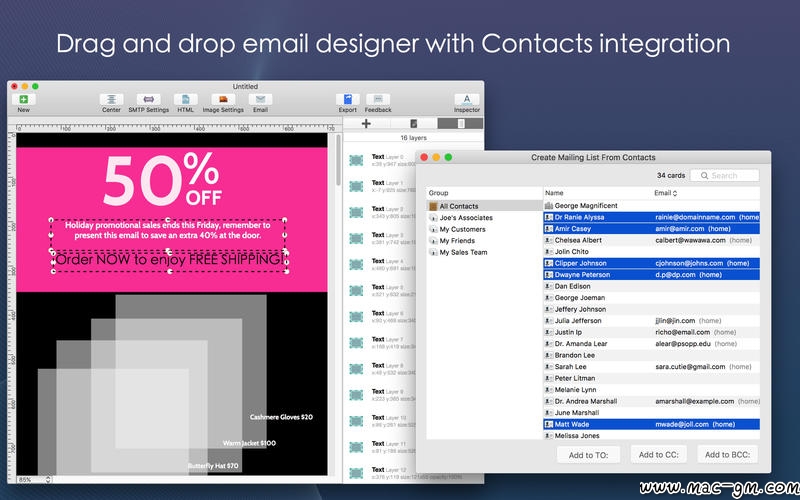800x500 pixels.
Task: Click the Peter Litman contact card icon
Action: (549, 379)
